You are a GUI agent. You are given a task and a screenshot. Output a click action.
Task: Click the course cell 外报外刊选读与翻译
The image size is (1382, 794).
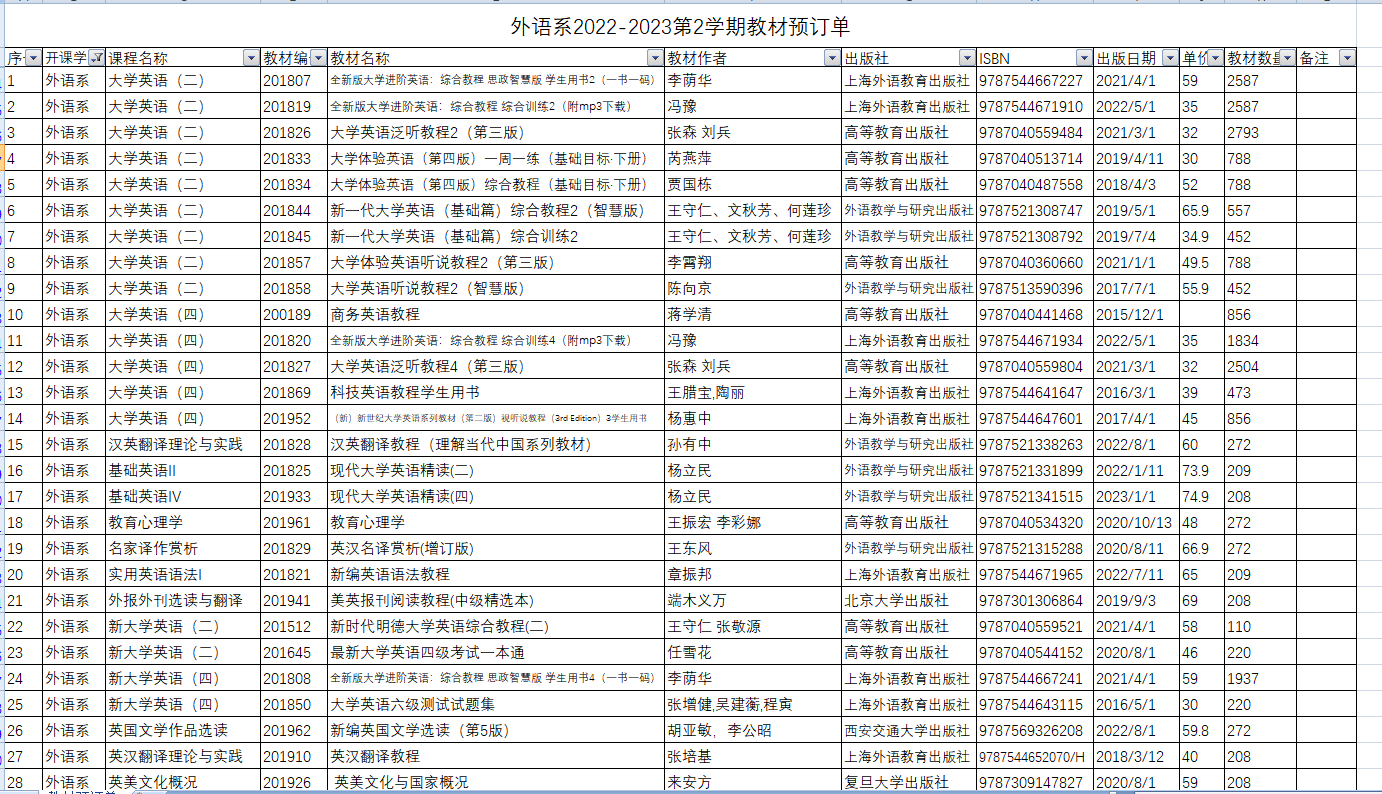click(x=183, y=600)
